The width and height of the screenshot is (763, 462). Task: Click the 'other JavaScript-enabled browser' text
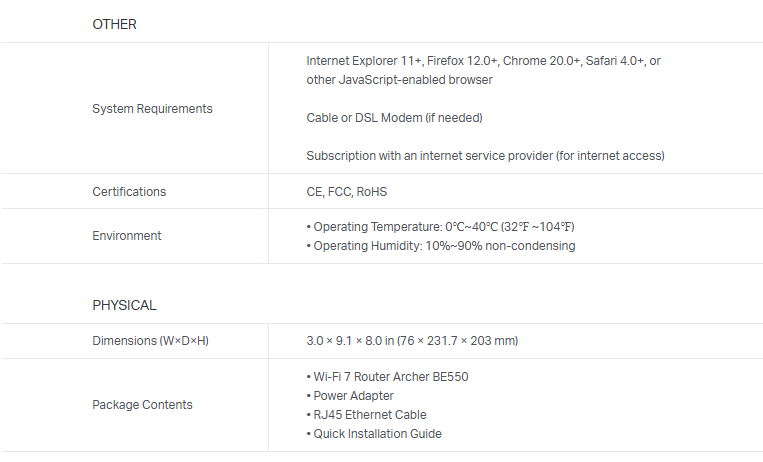click(399, 80)
